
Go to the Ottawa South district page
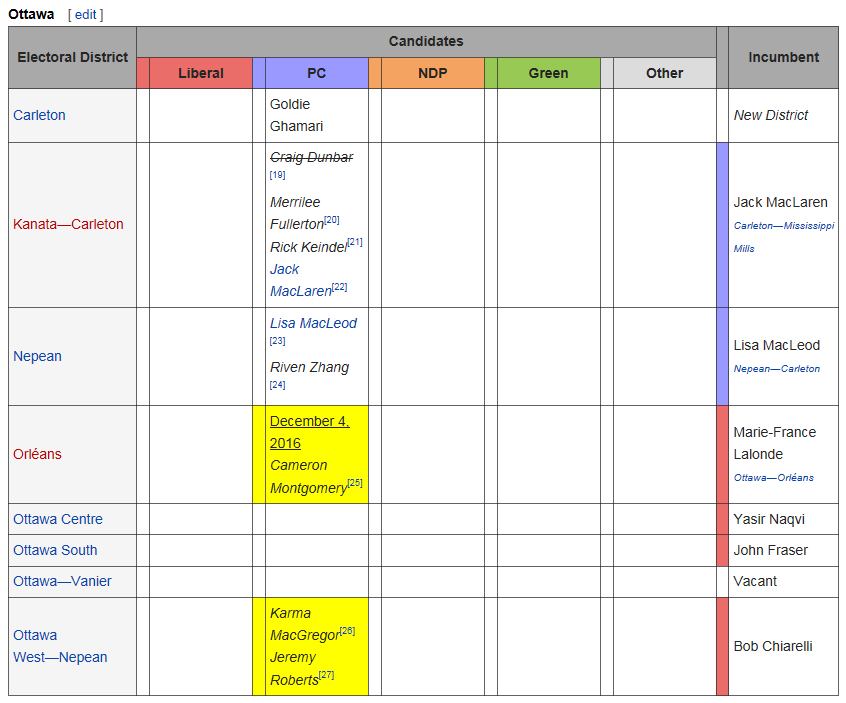point(55,550)
